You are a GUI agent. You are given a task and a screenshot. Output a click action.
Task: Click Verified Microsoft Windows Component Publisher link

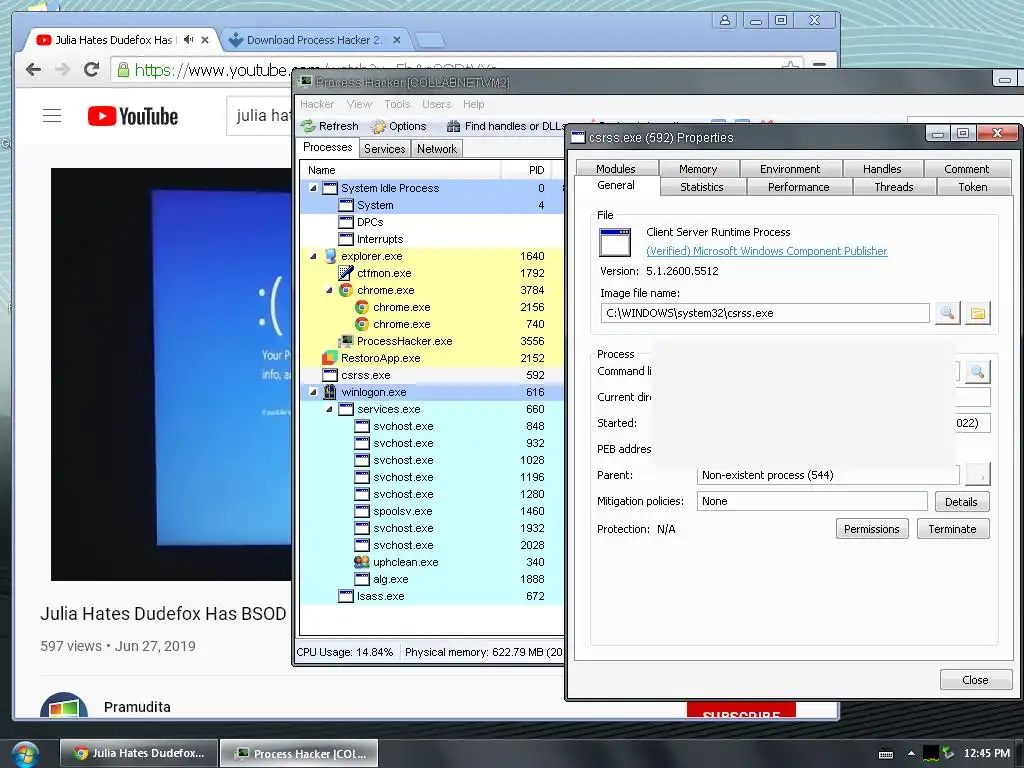[767, 251]
